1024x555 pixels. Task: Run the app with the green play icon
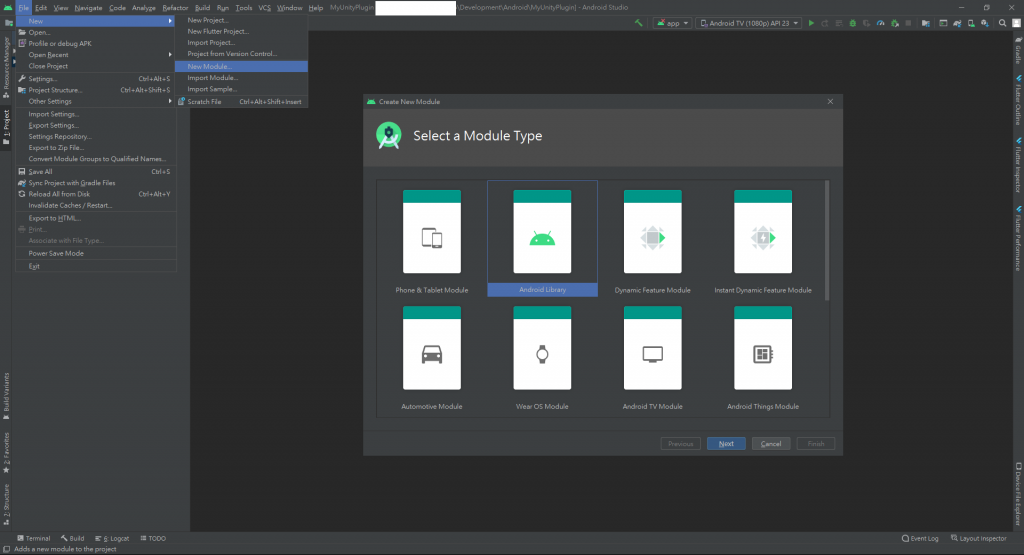point(811,23)
